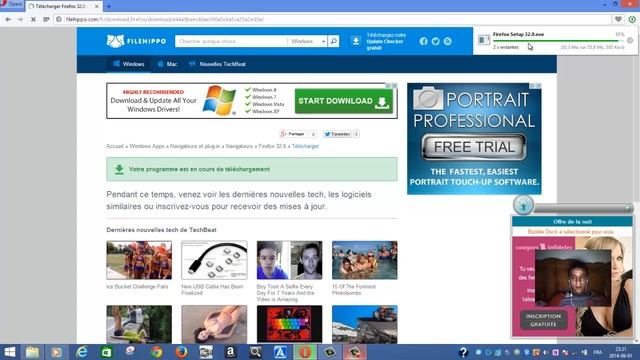This screenshot has height=360, width=640.
Task: Switch to the Windows nav tab
Action: pyautogui.click(x=129, y=64)
